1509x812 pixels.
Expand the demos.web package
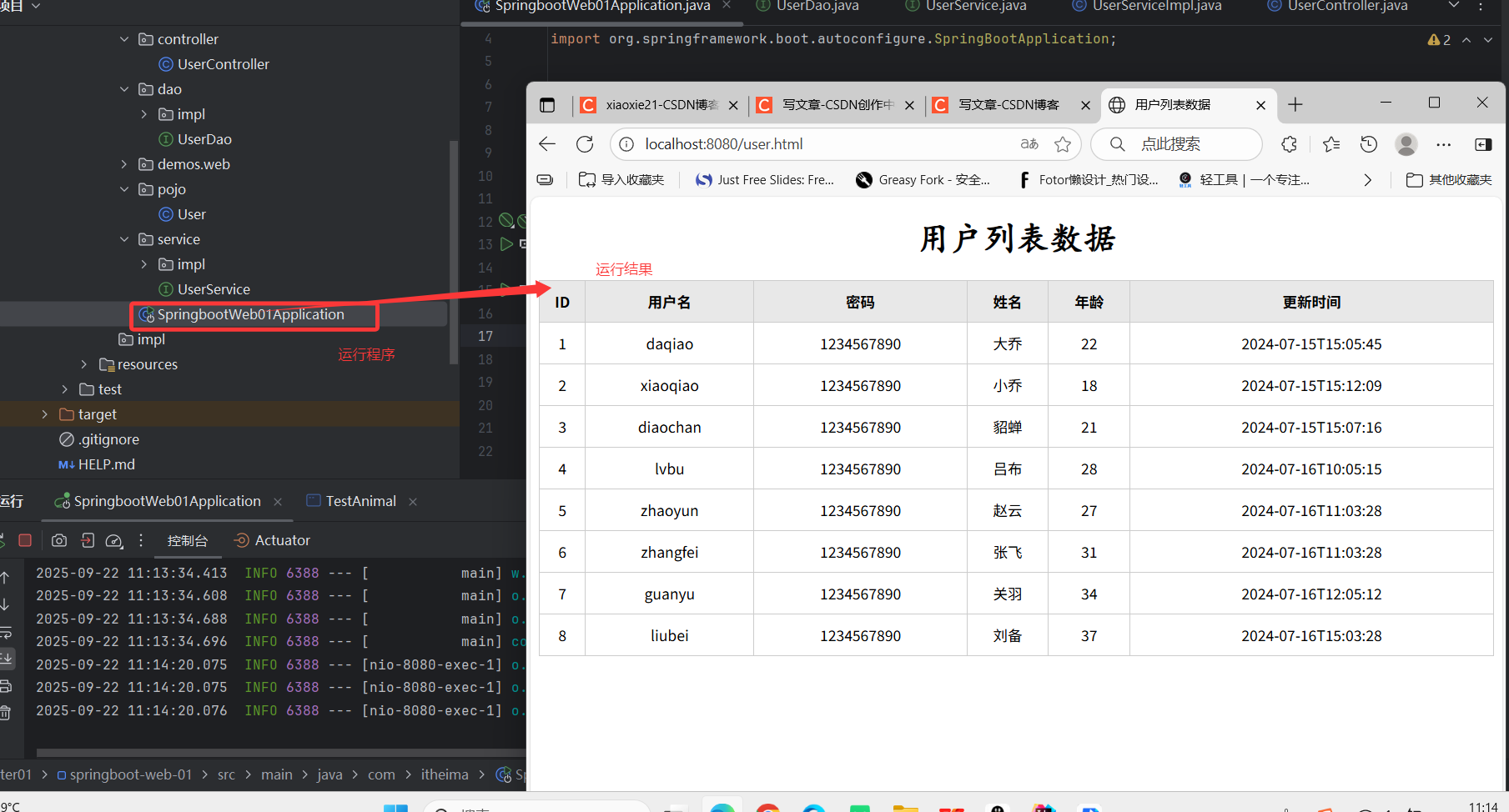(124, 164)
